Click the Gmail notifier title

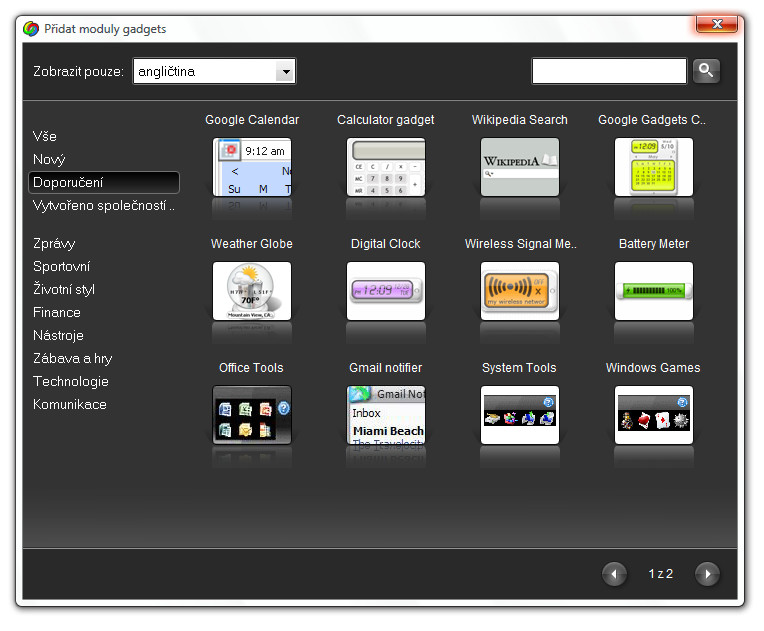[385, 368]
